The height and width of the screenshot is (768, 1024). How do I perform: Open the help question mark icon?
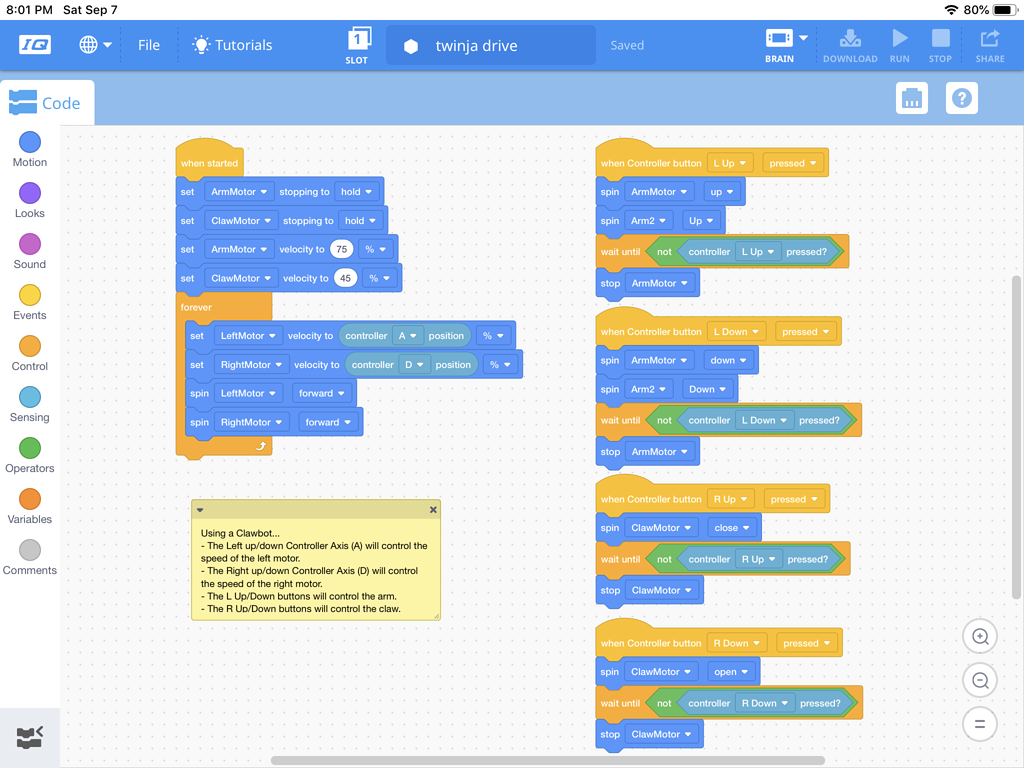961,98
